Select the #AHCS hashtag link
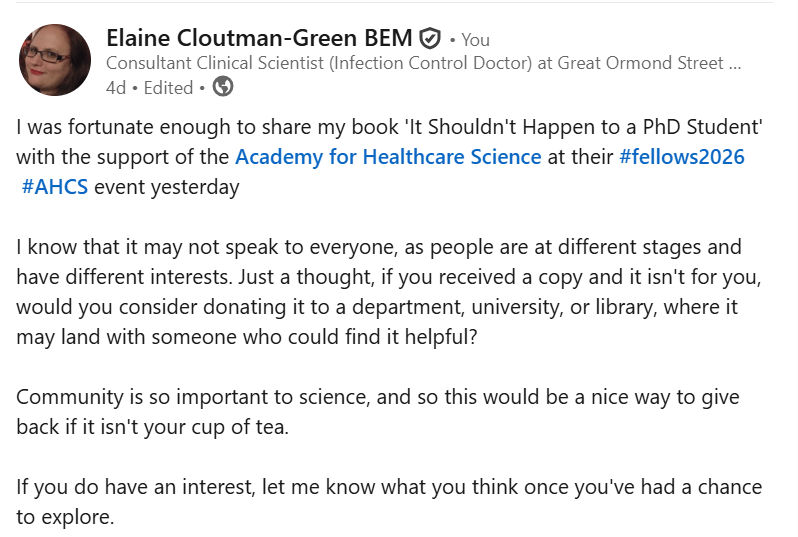This screenshot has width=798, height=537. tap(55, 187)
